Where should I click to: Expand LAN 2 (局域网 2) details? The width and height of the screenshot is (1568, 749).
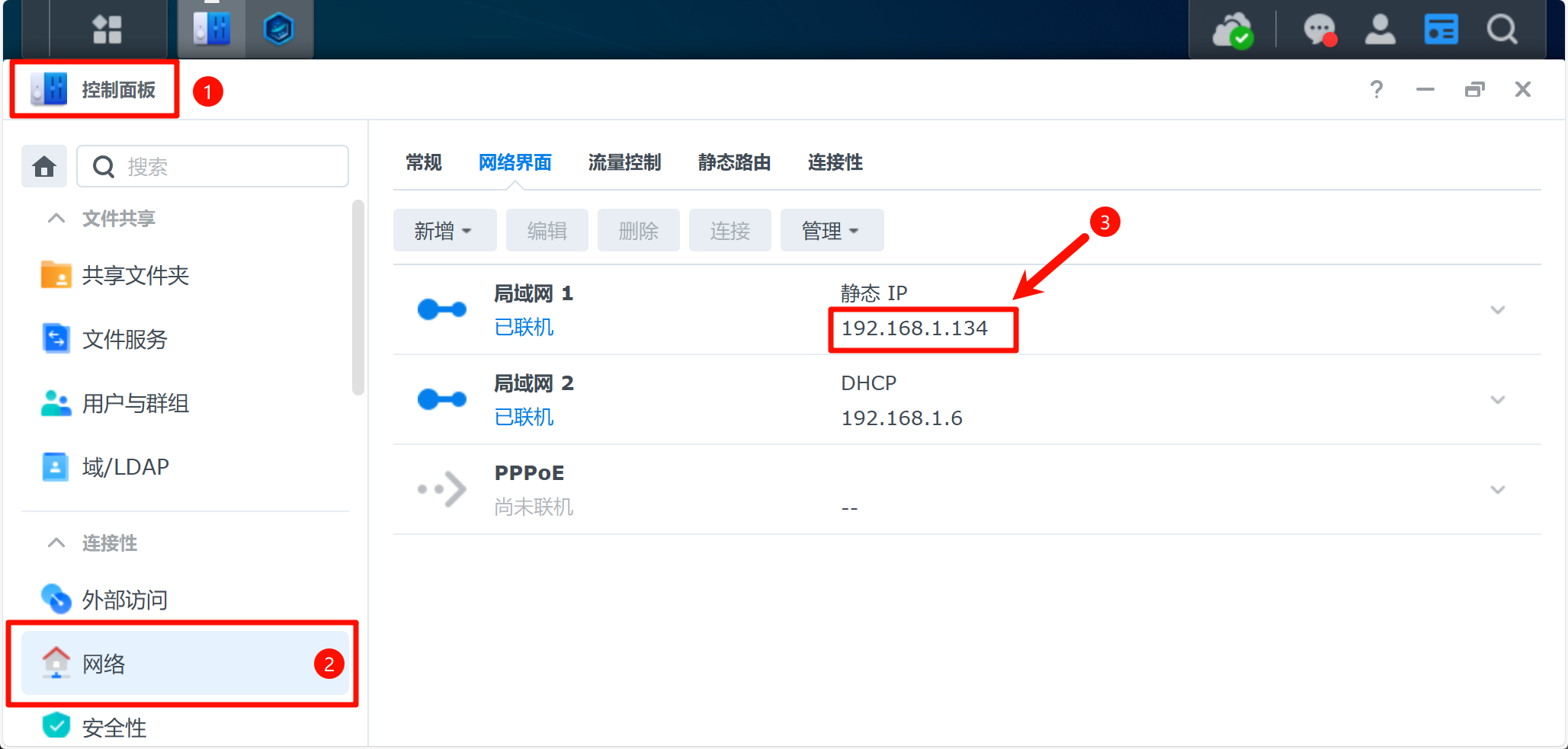click(1498, 400)
